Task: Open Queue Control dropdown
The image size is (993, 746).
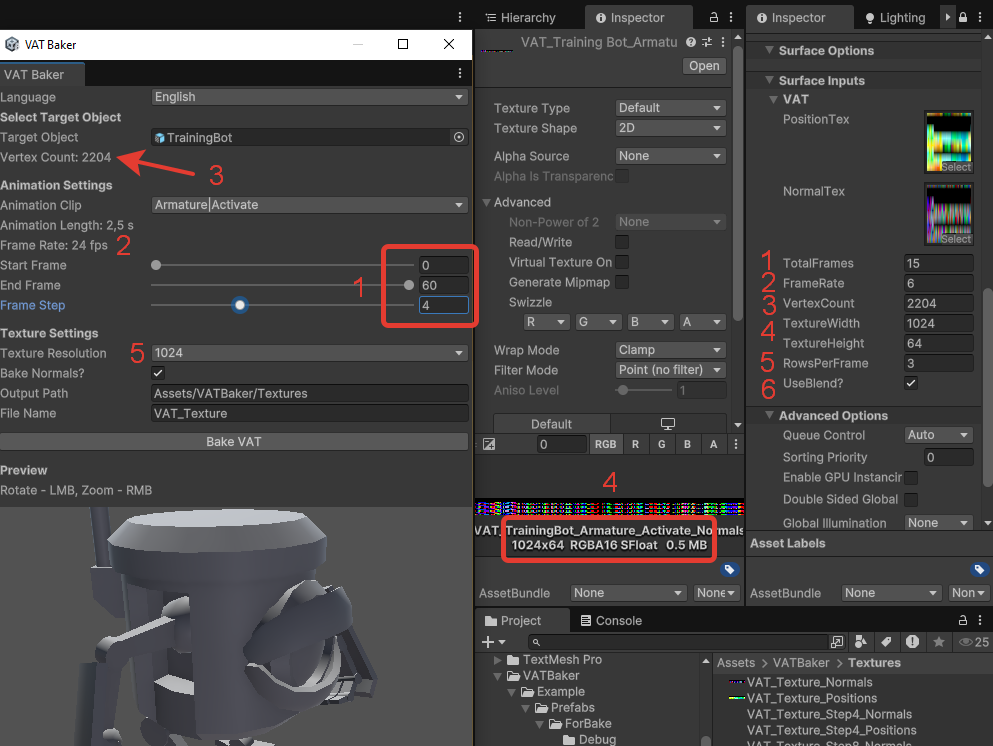Action: [939, 435]
